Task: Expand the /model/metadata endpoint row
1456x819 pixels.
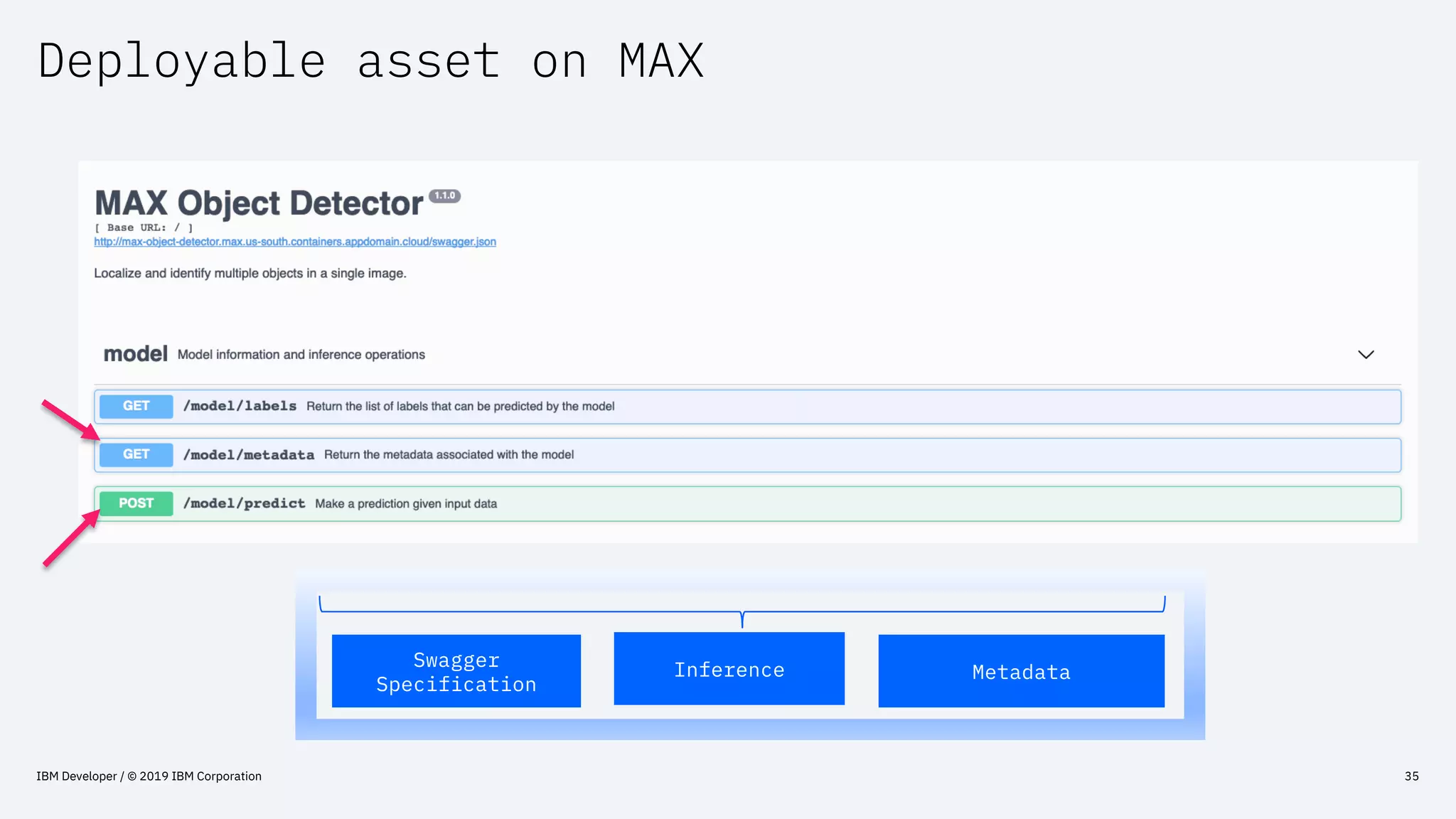Action: (x=747, y=455)
